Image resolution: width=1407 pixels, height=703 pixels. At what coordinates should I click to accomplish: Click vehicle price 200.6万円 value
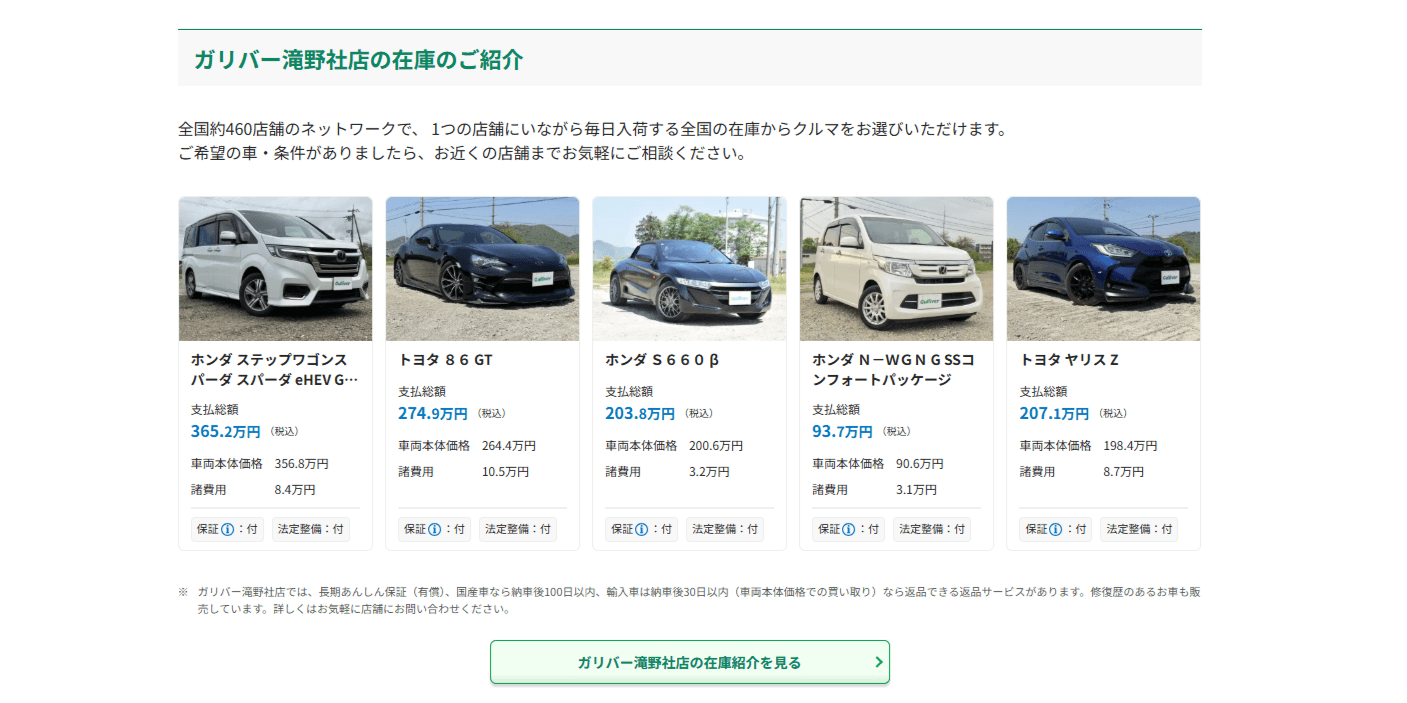coord(716,446)
